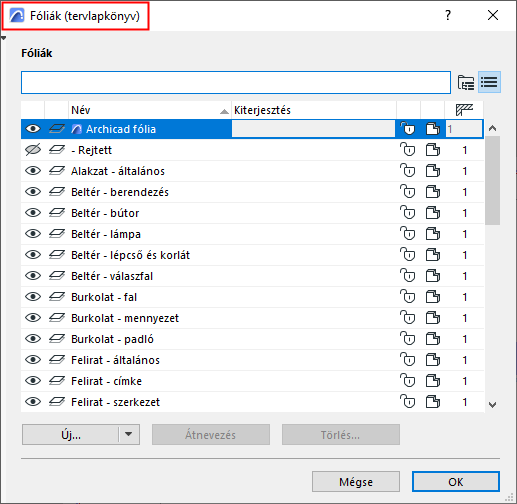Close the Fóliák dialog window

pyautogui.click(x=493, y=15)
